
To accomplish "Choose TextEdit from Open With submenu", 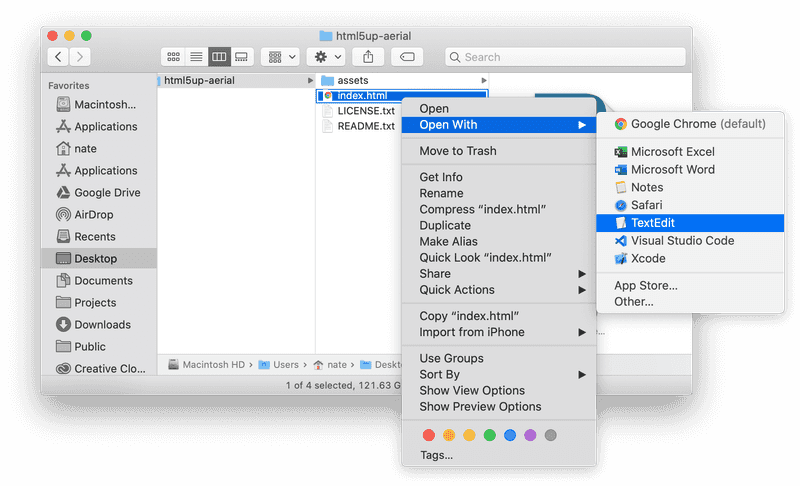I will (654, 222).
